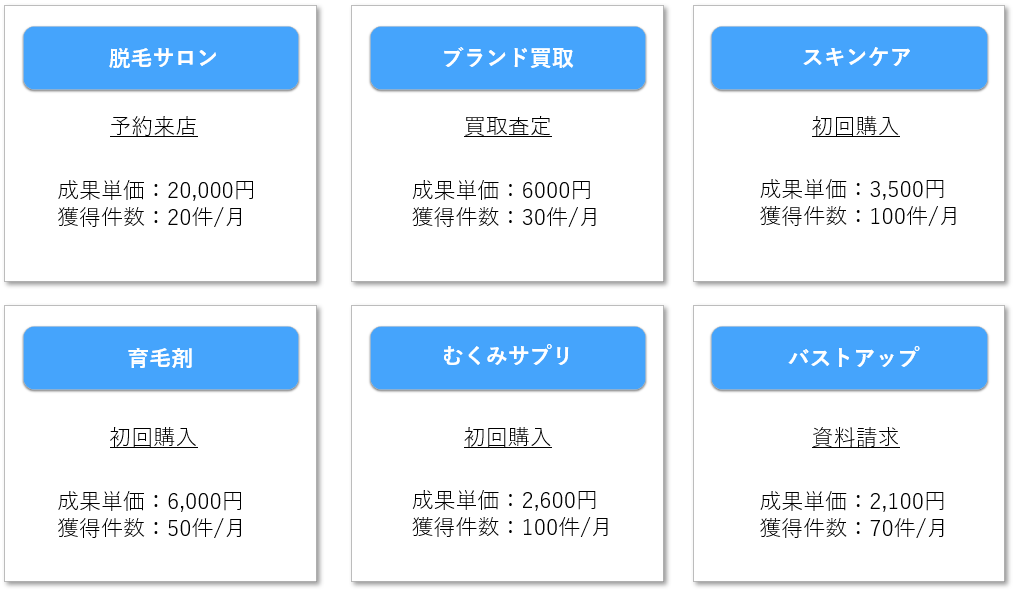The image size is (1013, 593).
Task: Click the ブランド買取 blue button
Action: point(508,58)
